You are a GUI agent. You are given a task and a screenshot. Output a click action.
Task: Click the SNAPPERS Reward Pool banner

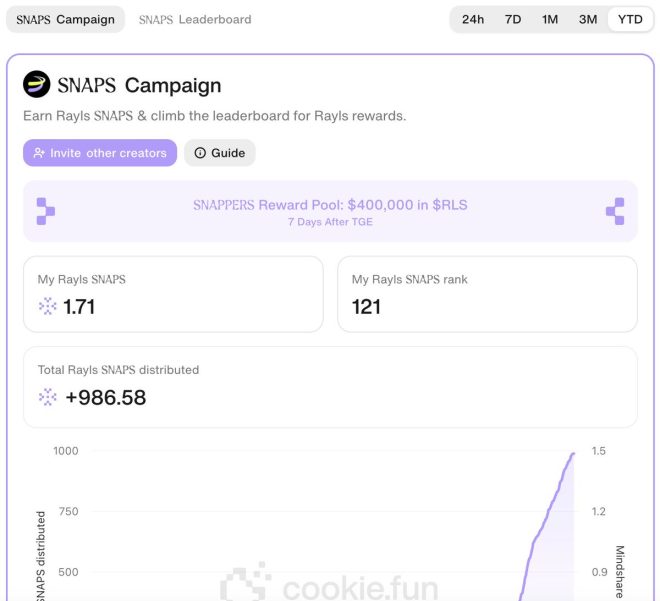(x=330, y=211)
